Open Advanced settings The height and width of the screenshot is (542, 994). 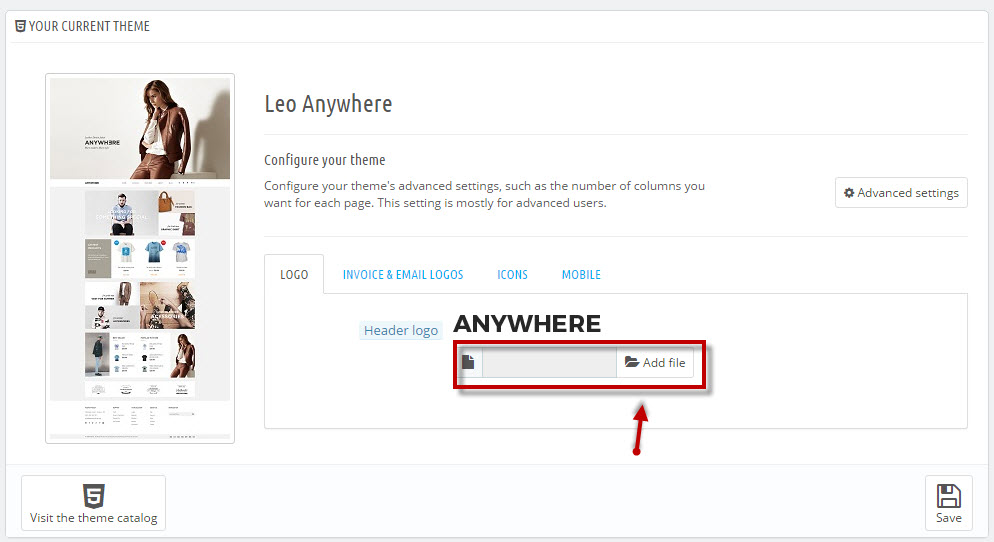(901, 193)
